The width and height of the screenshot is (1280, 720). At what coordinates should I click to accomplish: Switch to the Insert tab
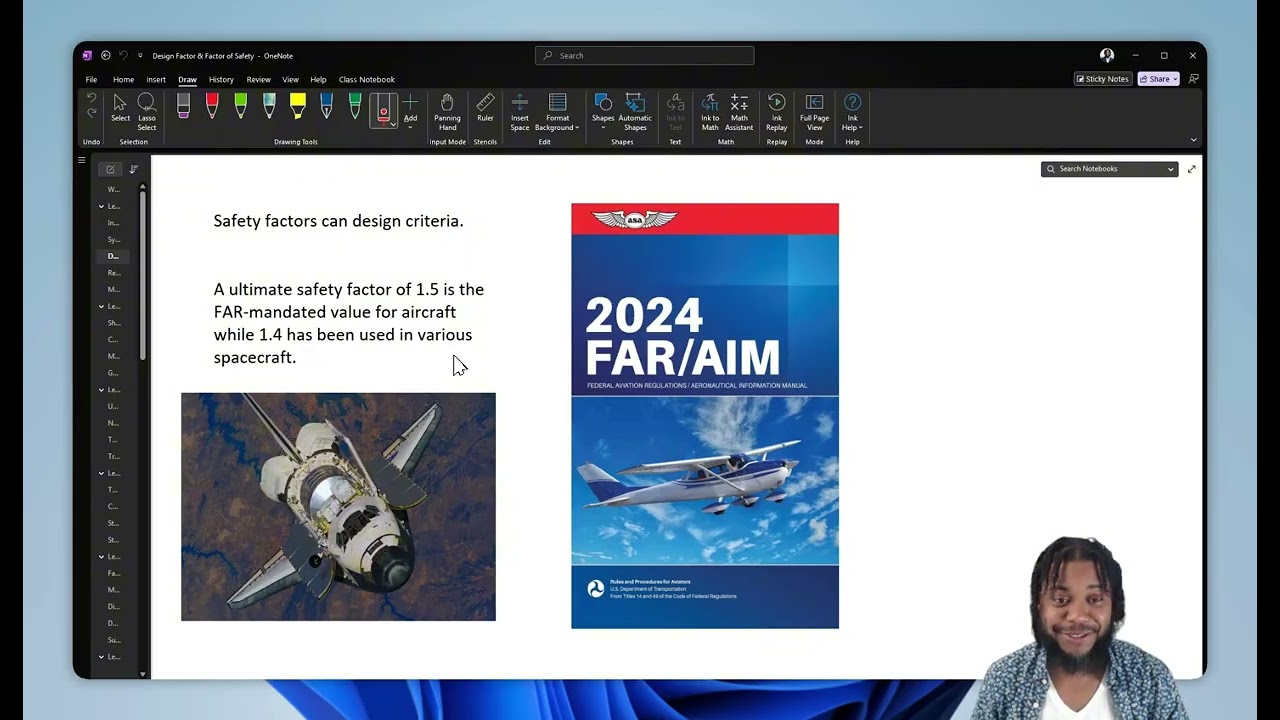click(x=156, y=79)
